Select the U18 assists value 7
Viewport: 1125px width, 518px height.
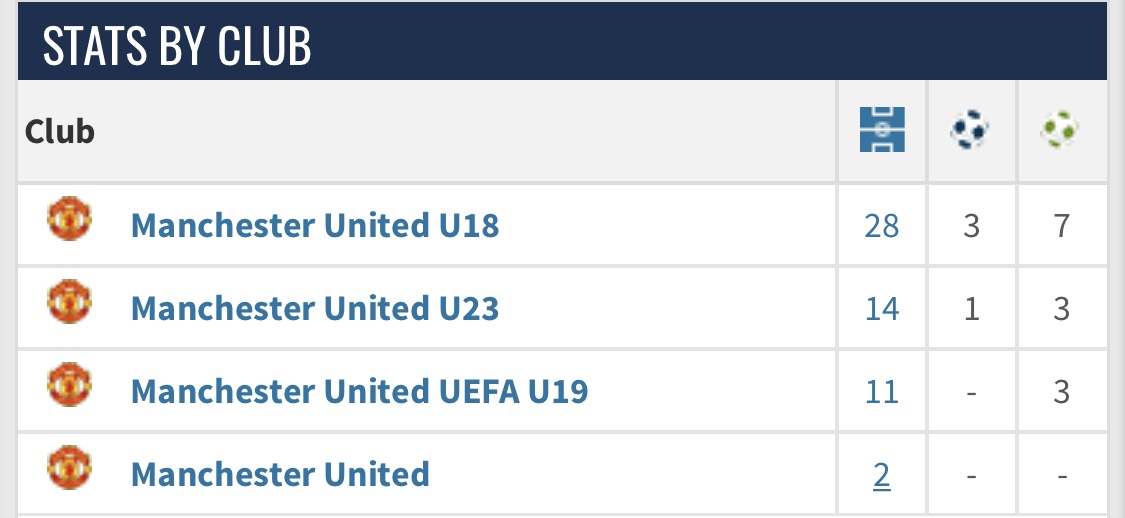point(1061,226)
